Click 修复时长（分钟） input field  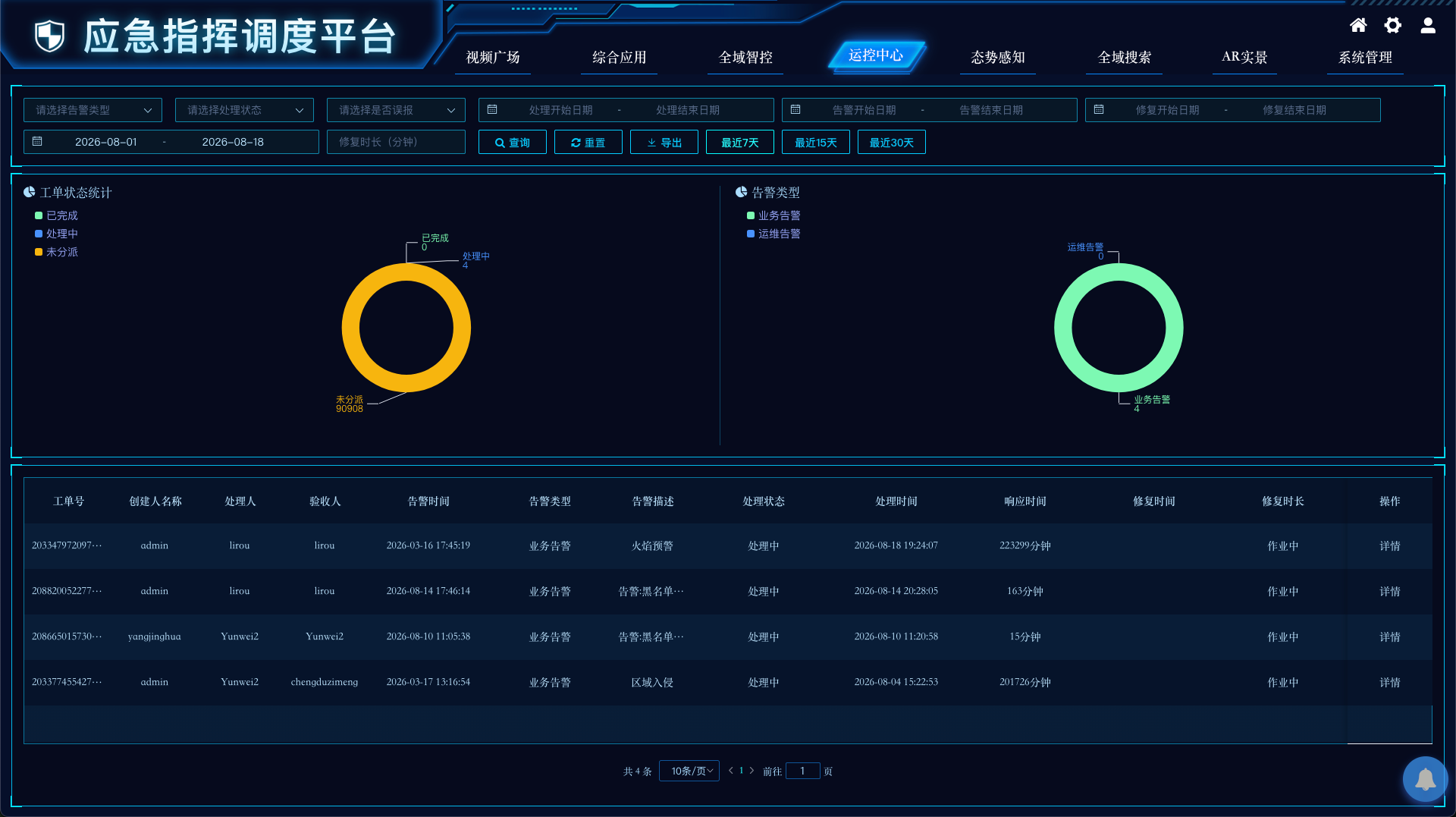tap(396, 142)
